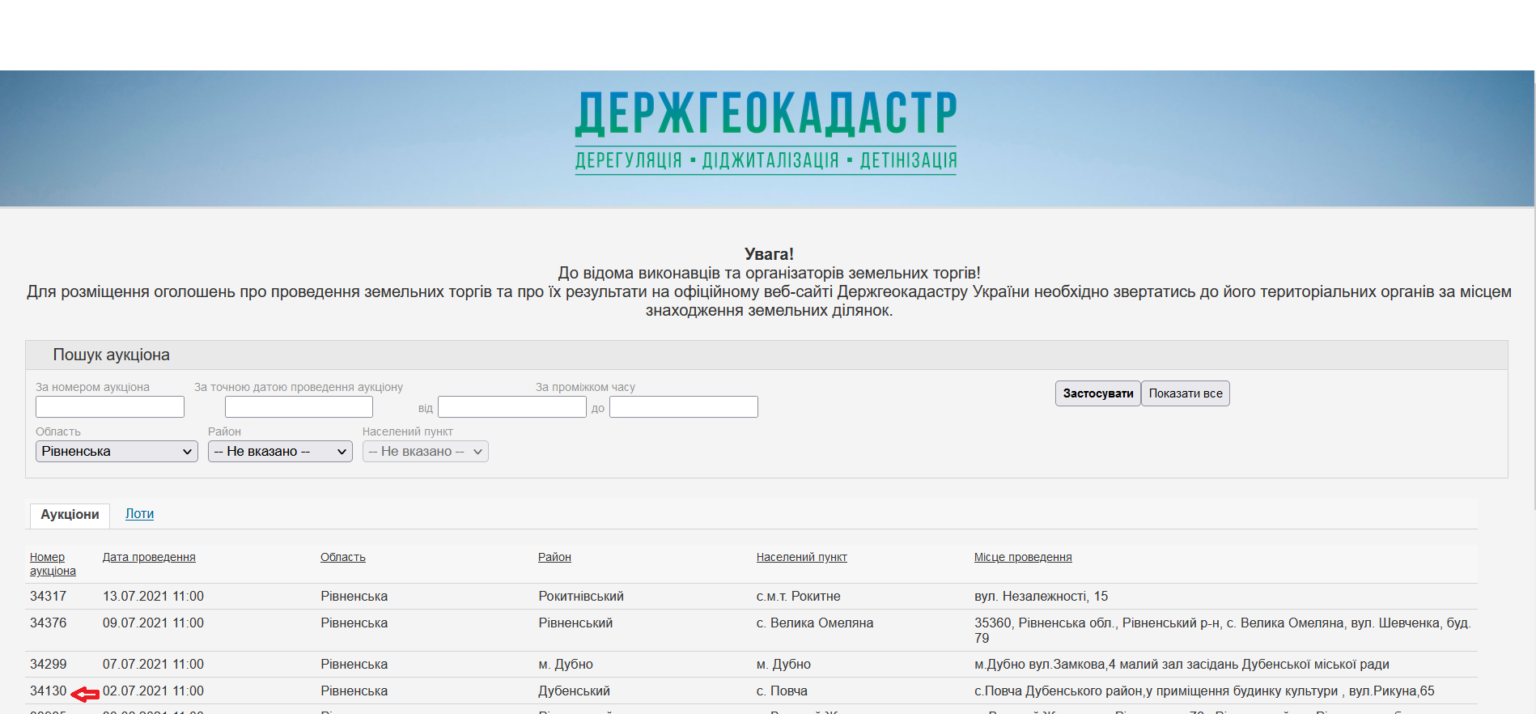This screenshot has width=1536, height=714.
Task: Sort by Дата проведення column header
Action: [x=149, y=557]
